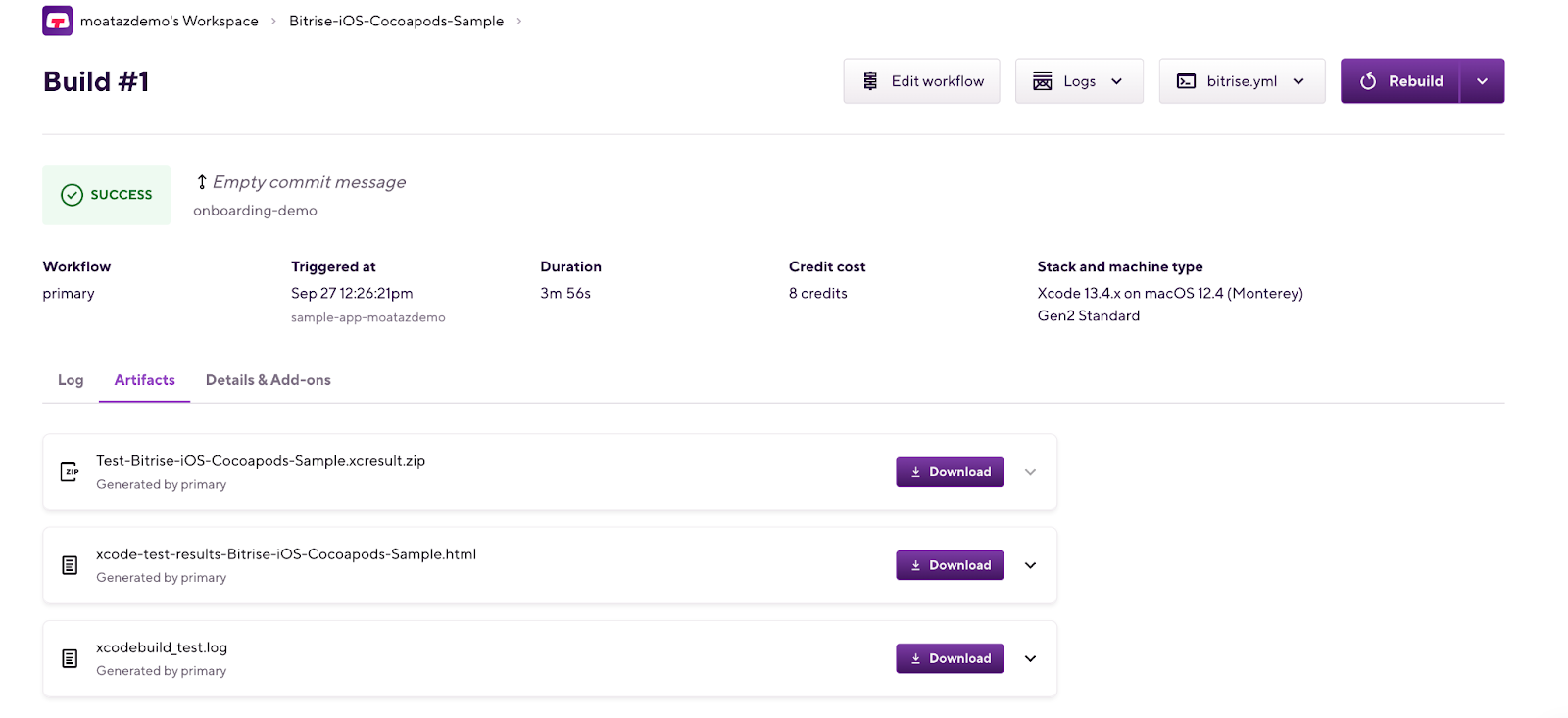Expand the Rebuild options arrow
Screen dimensions: 1568x718
pos(1483,81)
